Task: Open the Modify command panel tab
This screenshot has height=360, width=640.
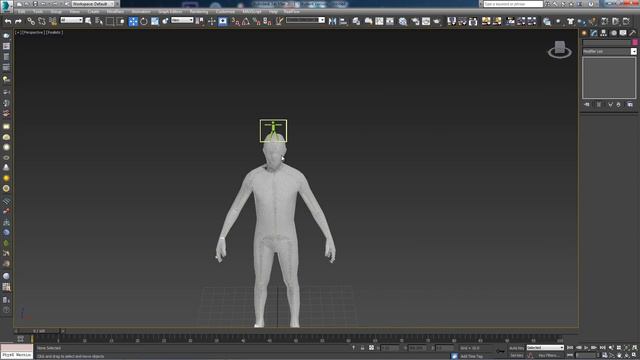Action: coord(594,33)
